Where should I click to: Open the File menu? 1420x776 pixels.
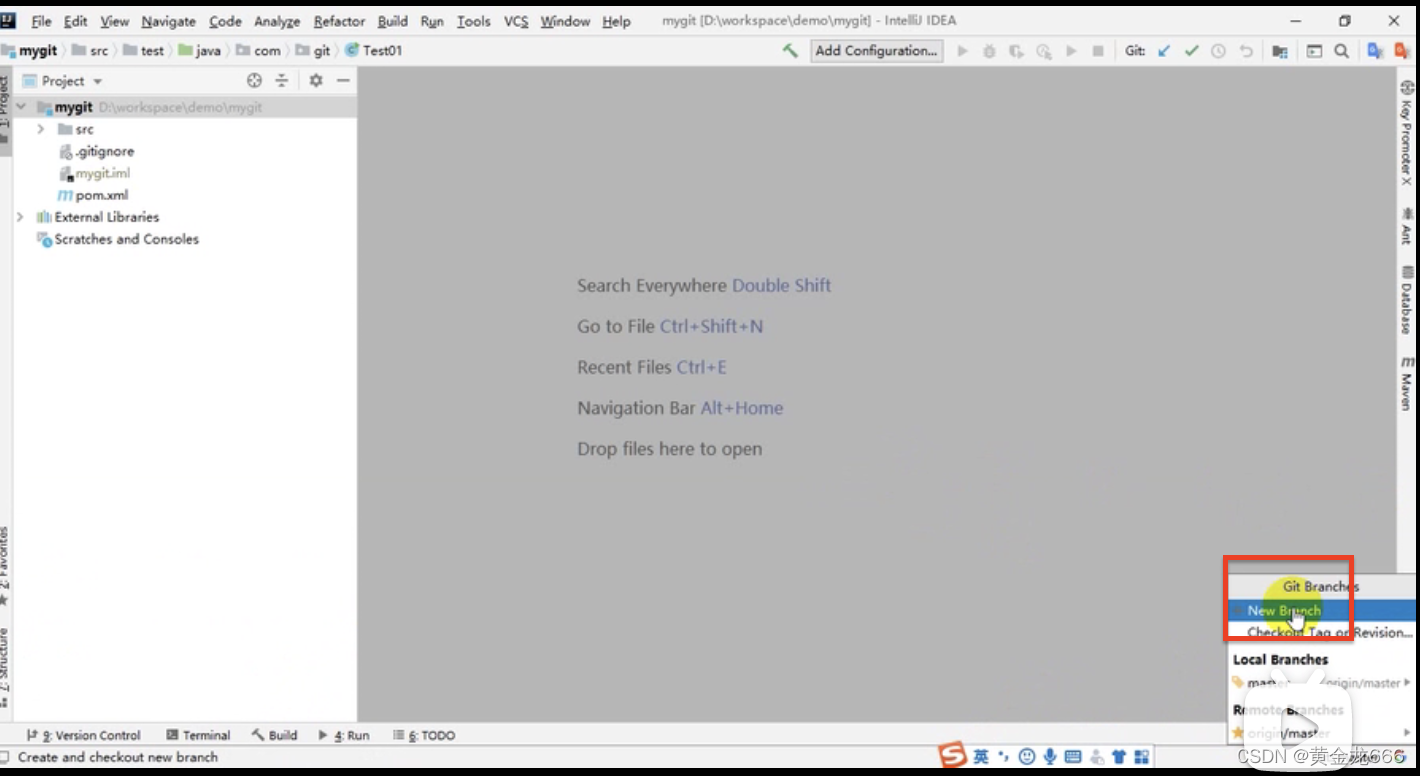41,21
